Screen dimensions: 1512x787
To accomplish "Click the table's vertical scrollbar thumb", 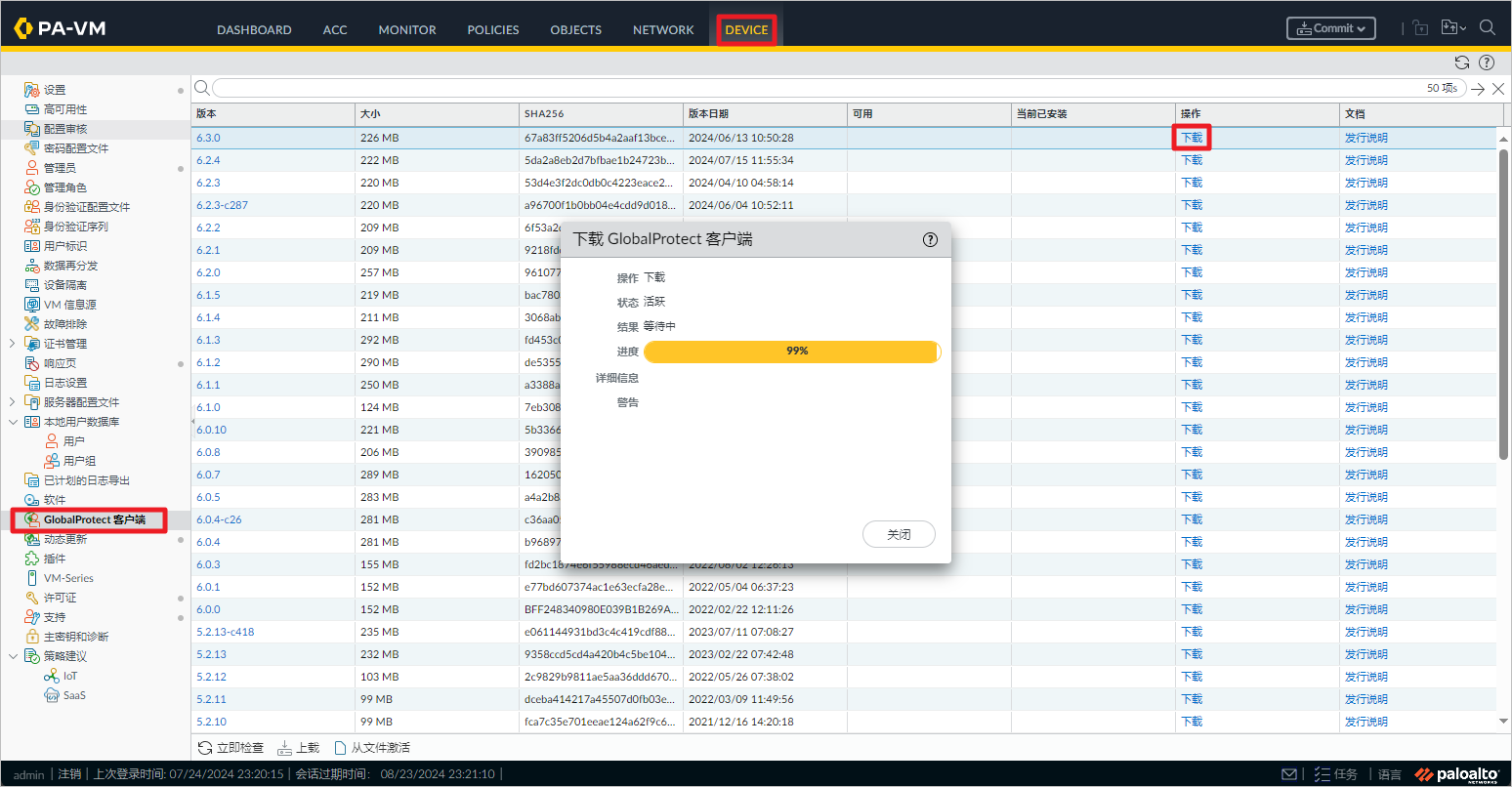I will tap(1503, 305).
